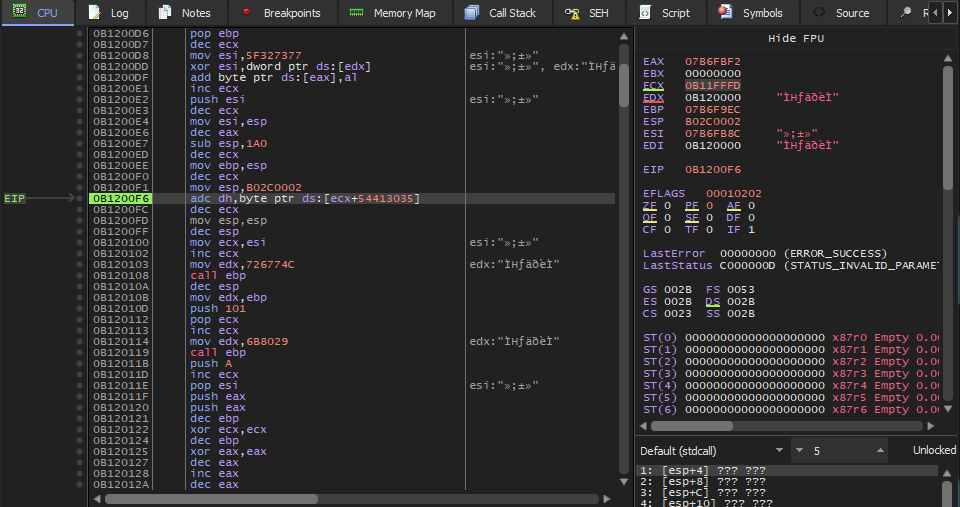Open the Log tab
The height and width of the screenshot is (507, 960).
click(108, 13)
